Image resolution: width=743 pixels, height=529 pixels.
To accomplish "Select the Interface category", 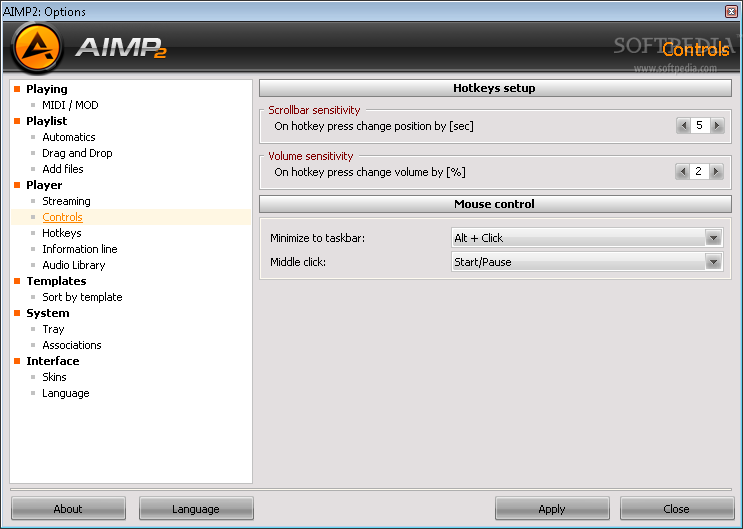I will 53,361.
